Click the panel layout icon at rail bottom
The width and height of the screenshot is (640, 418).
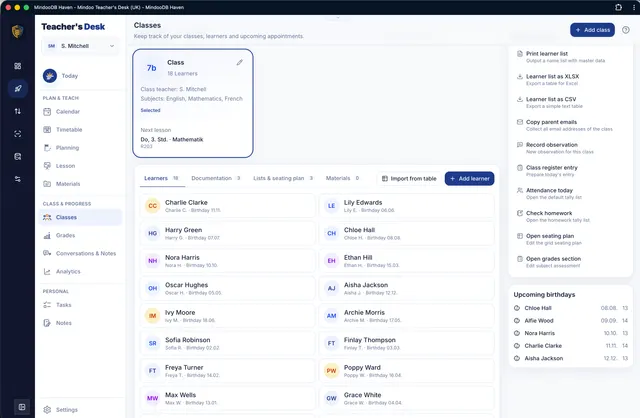coord(22,407)
